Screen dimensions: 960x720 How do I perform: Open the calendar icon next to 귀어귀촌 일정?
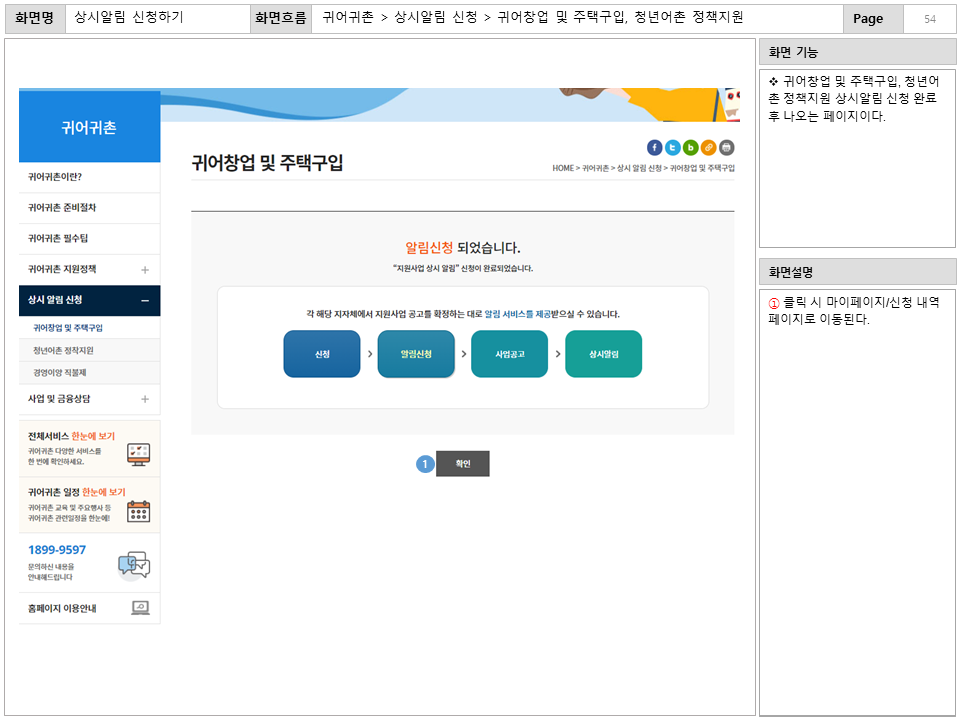(139, 513)
